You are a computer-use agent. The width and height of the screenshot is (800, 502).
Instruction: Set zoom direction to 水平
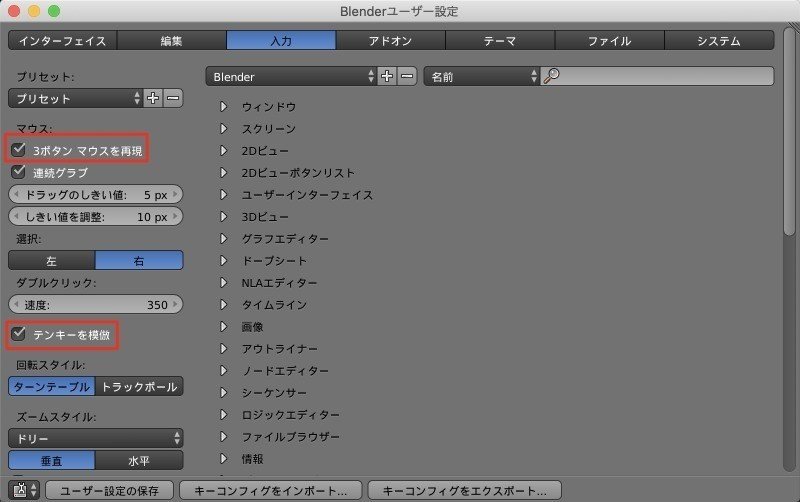[139, 460]
